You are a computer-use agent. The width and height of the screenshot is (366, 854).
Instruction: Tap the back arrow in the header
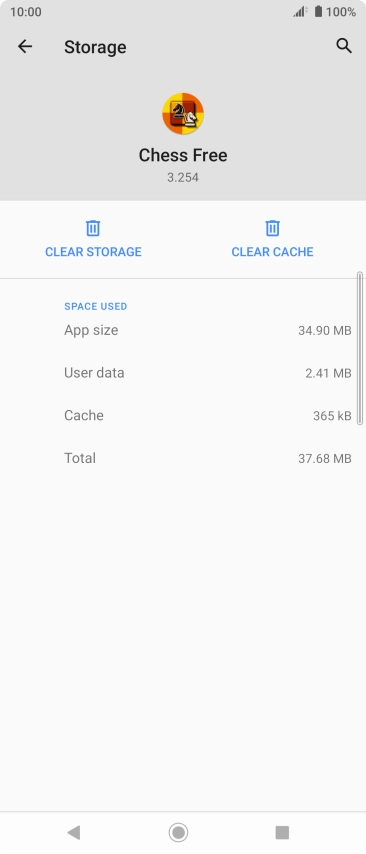[x=25, y=47]
